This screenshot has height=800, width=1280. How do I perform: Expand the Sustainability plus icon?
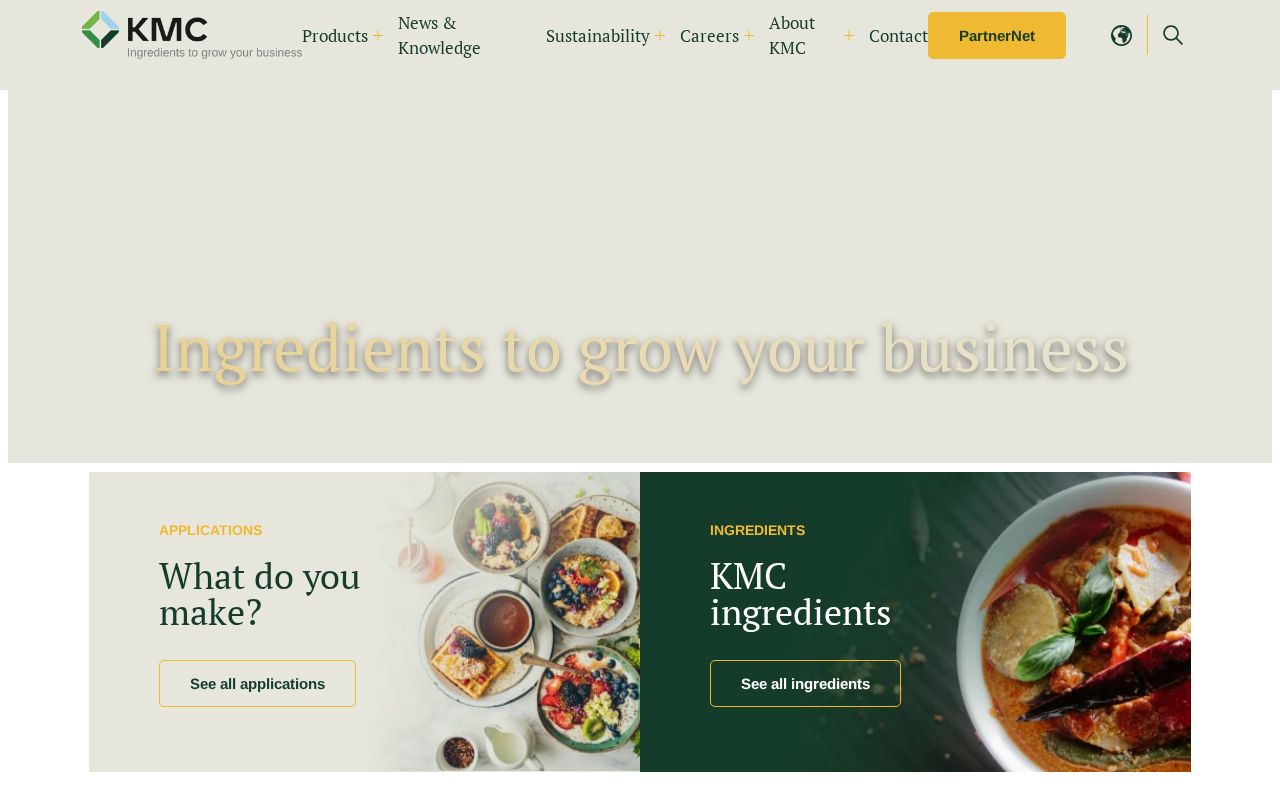point(660,36)
